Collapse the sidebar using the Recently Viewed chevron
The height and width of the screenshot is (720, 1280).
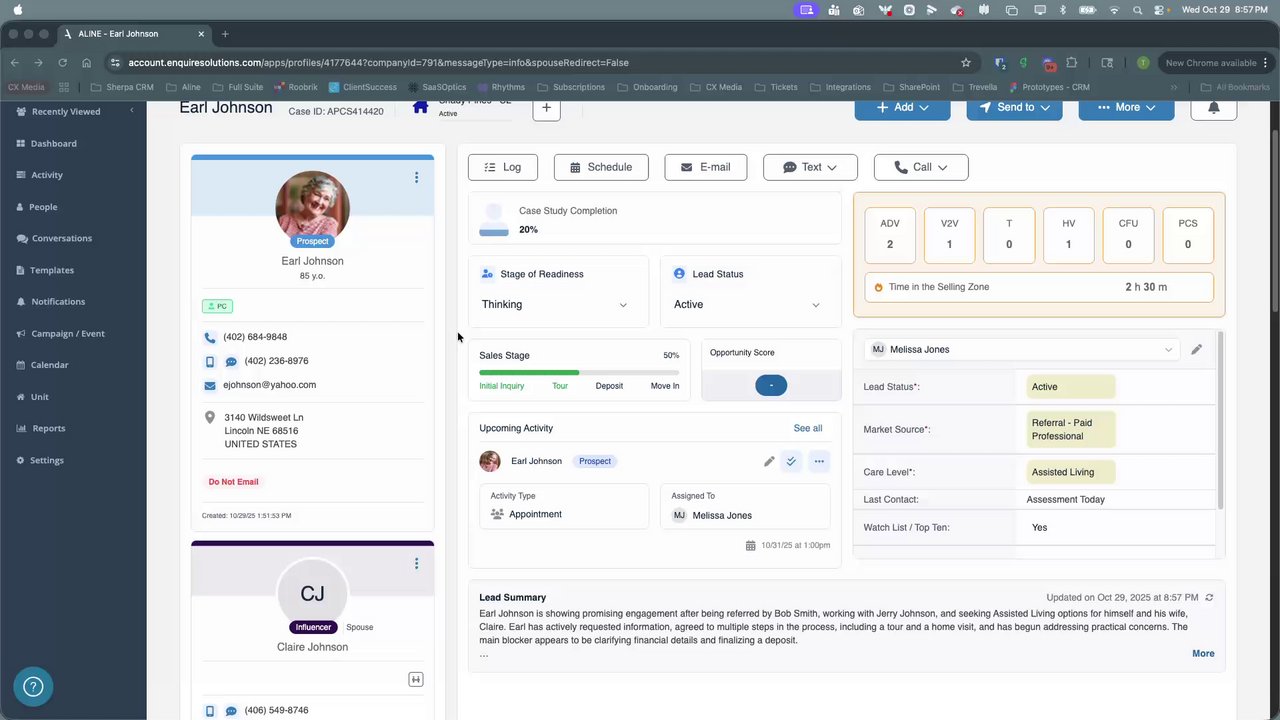pyautogui.click(x=132, y=111)
